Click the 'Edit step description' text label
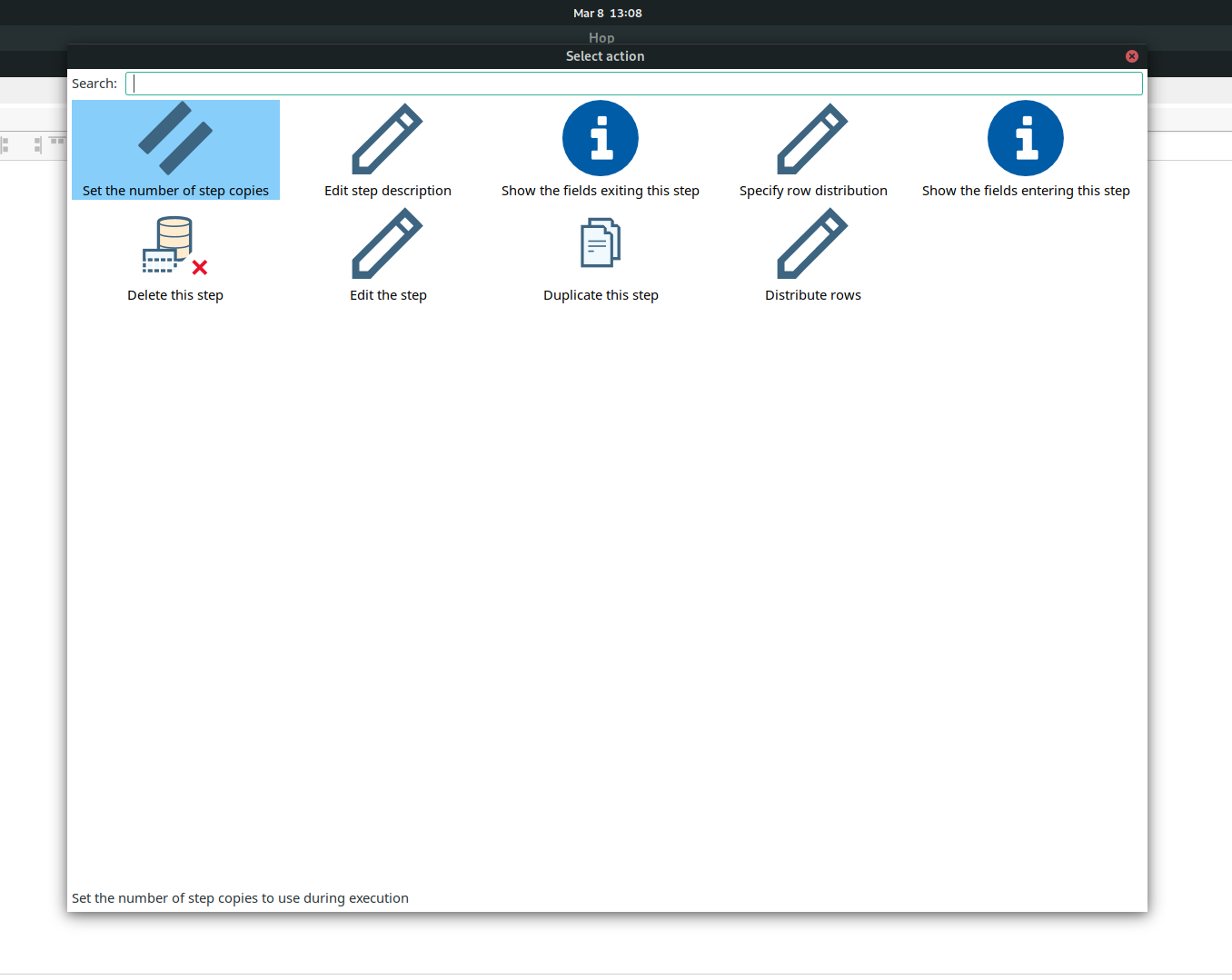Screen dimensions: 1232x980 (x=388, y=191)
